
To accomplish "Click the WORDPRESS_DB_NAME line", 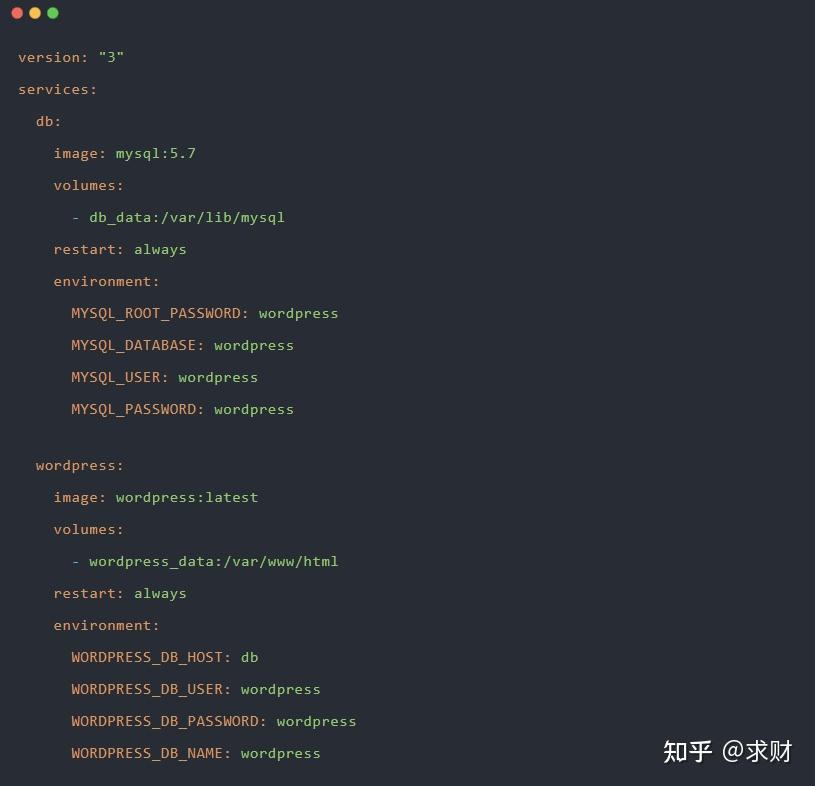I will click(x=196, y=754).
